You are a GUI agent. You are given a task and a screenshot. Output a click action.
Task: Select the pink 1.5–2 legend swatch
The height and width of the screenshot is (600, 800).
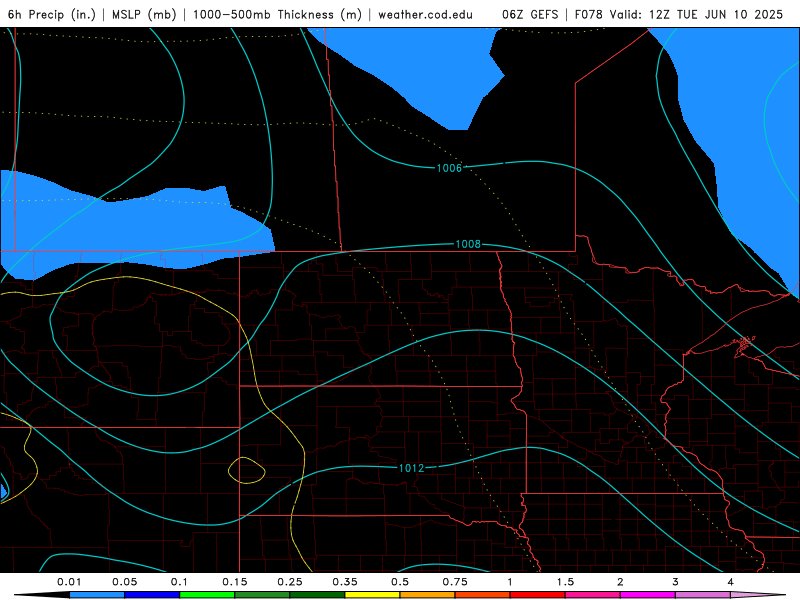[593, 595]
